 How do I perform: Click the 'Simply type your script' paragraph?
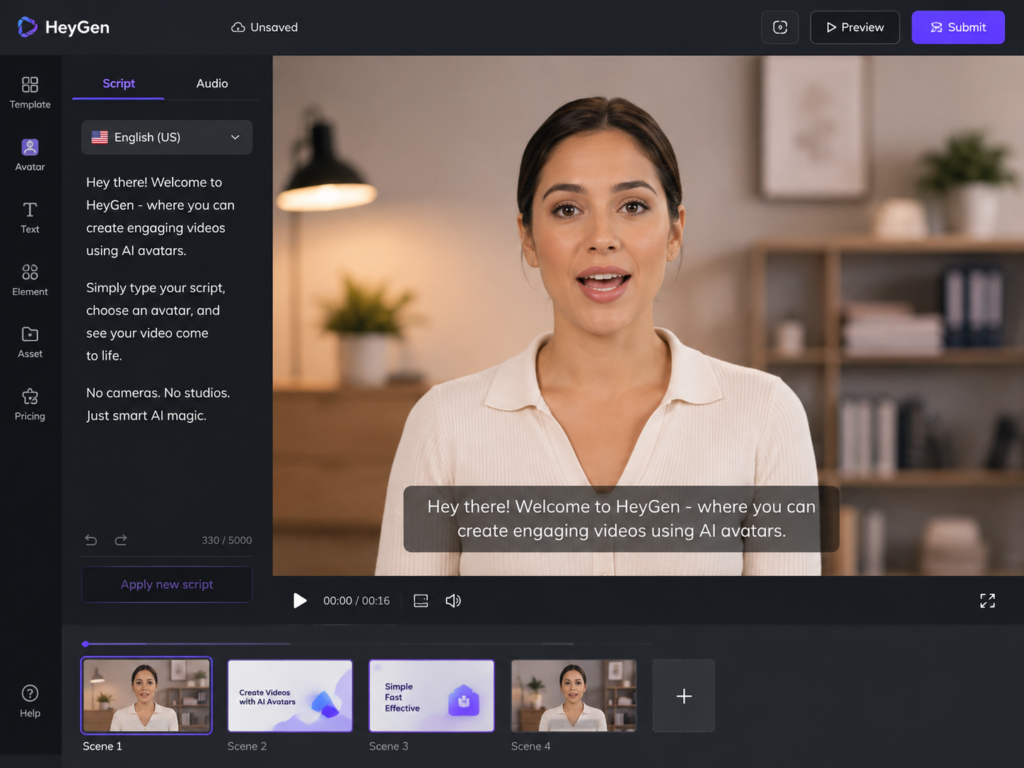[155, 321]
